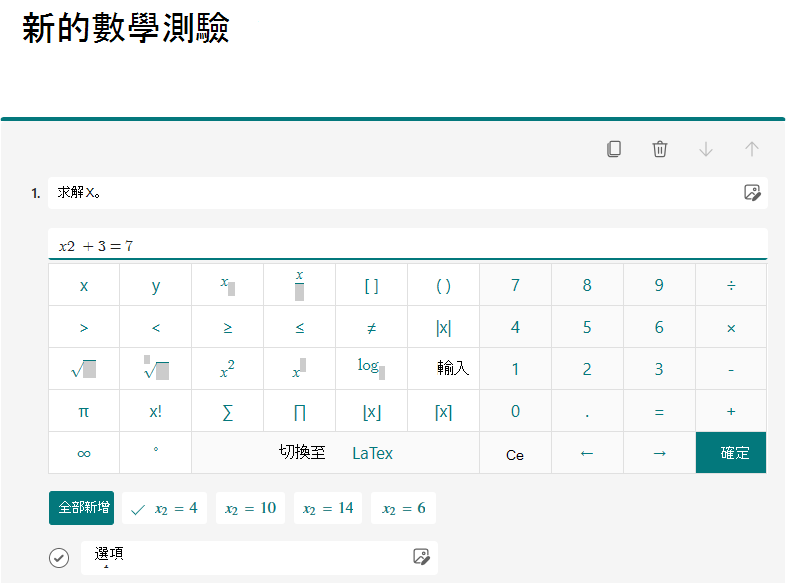Click number 5 key
The height and width of the screenshot is (583, 804).
(587, 327)
